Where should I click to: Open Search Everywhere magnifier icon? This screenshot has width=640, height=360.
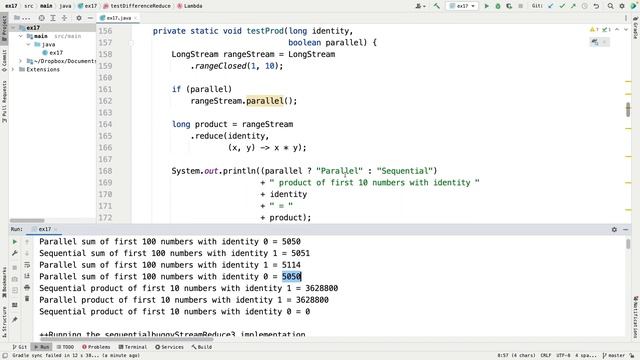click(x=611, y=6)
